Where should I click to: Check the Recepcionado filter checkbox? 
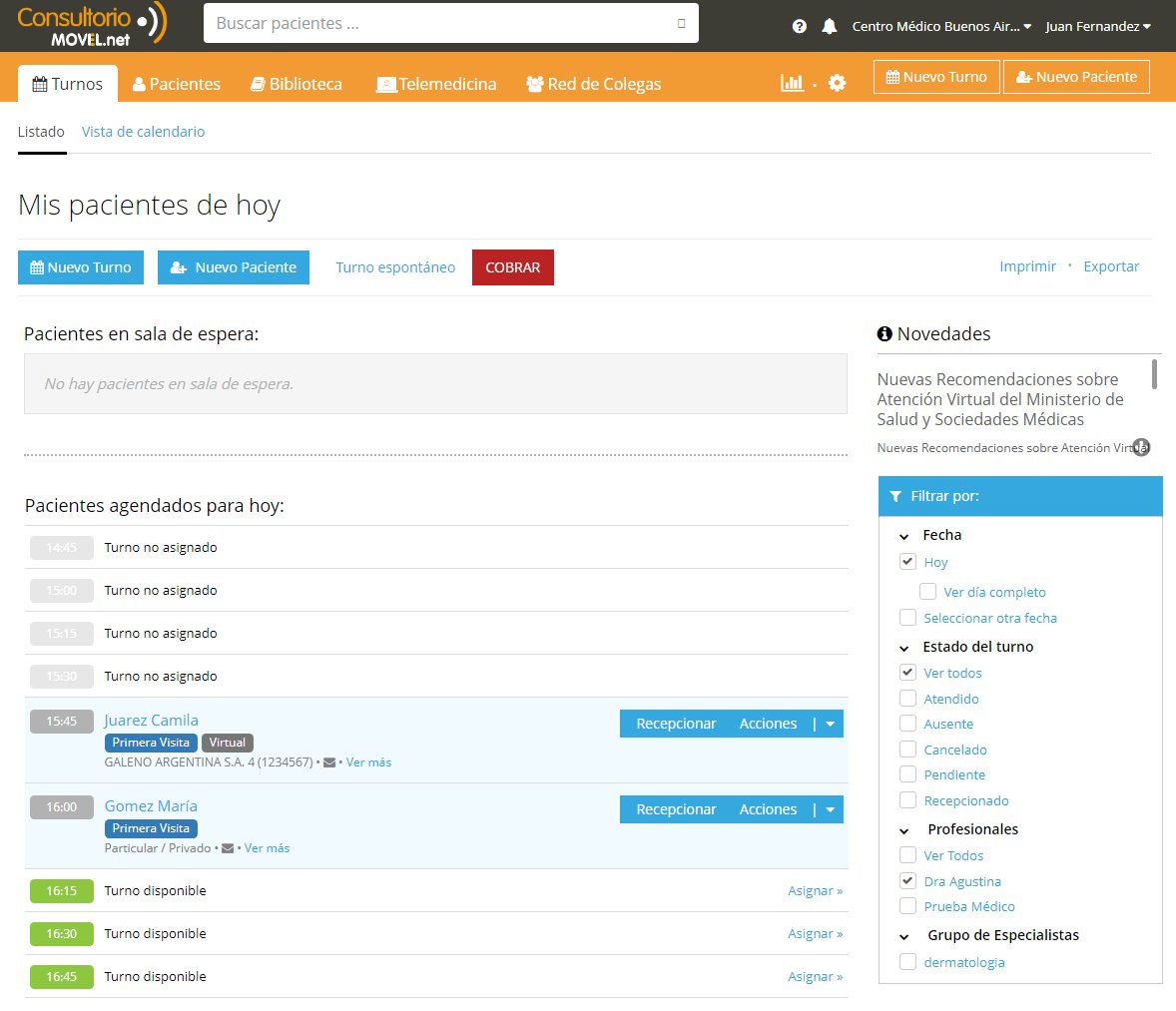(x=907, y=800)
